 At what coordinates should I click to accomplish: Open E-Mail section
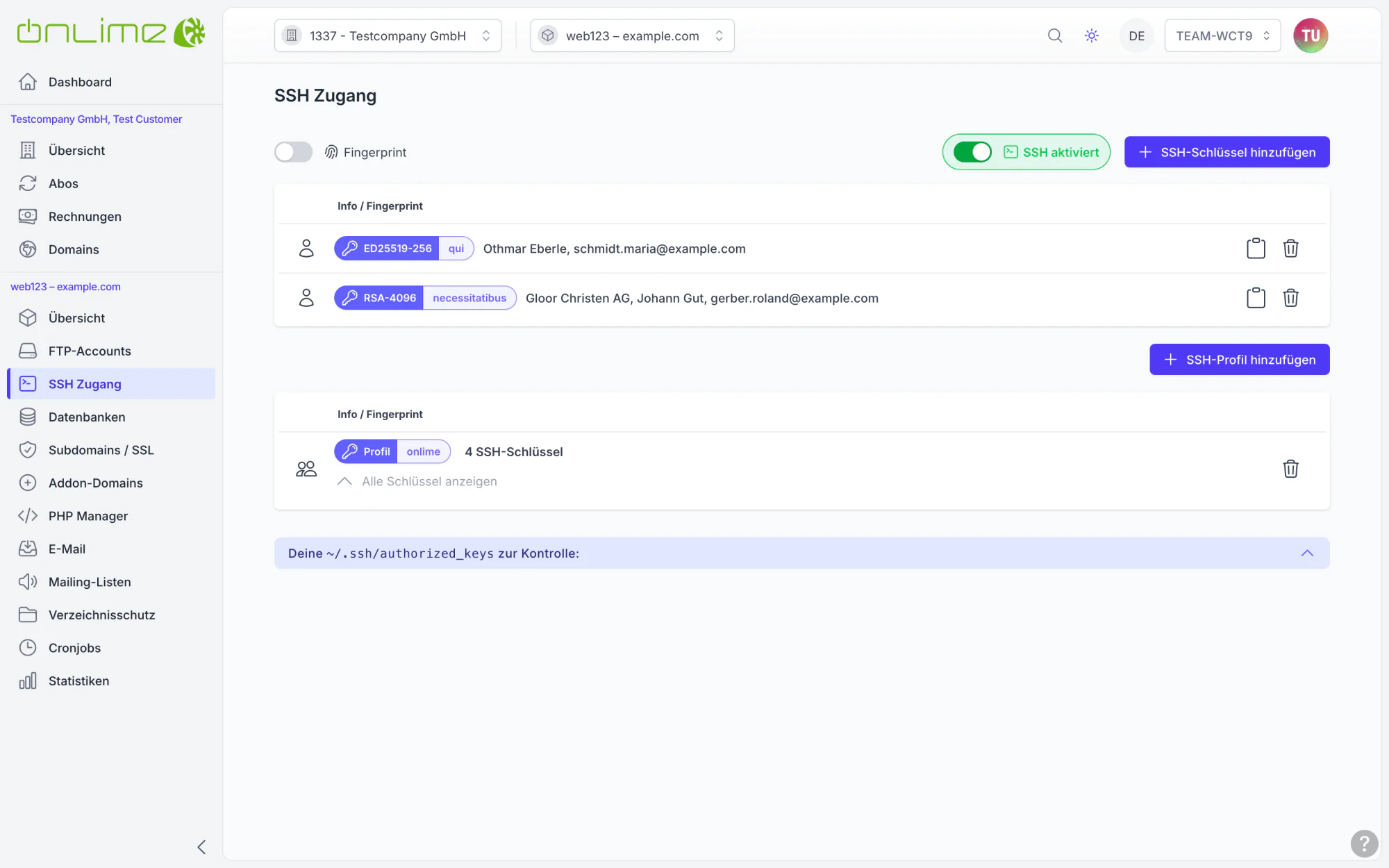pos(111,549)
